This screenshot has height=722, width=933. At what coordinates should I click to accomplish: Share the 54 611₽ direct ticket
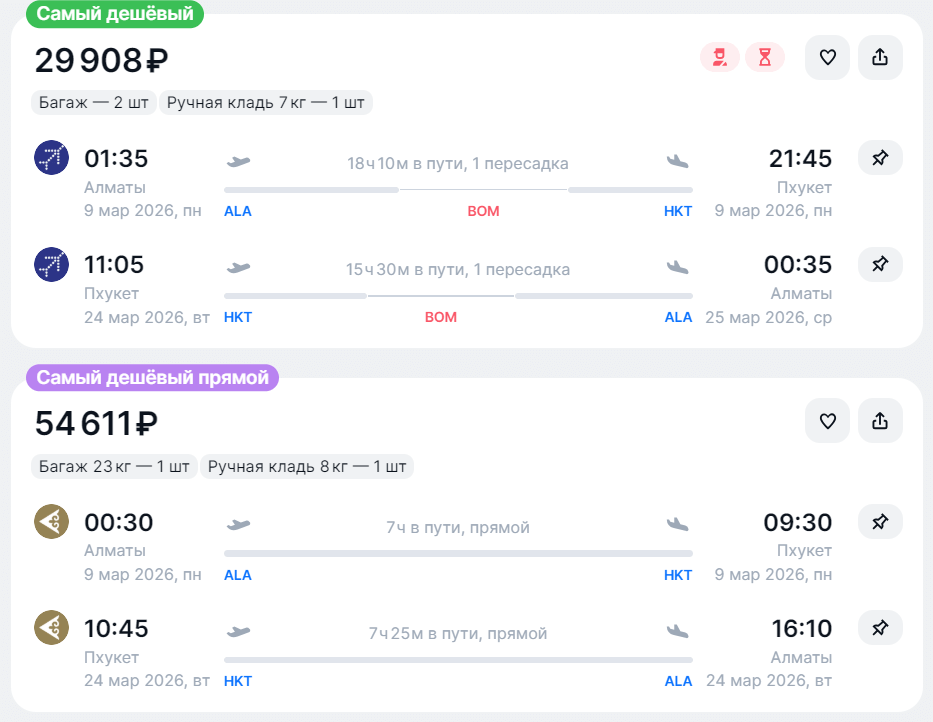(880, 421)
